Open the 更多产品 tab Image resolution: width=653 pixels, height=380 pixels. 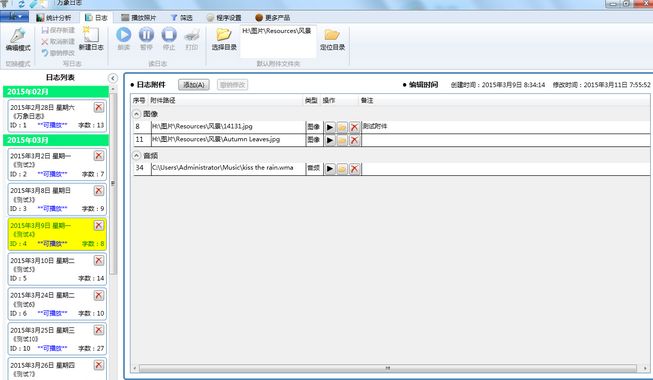(273, 18)
